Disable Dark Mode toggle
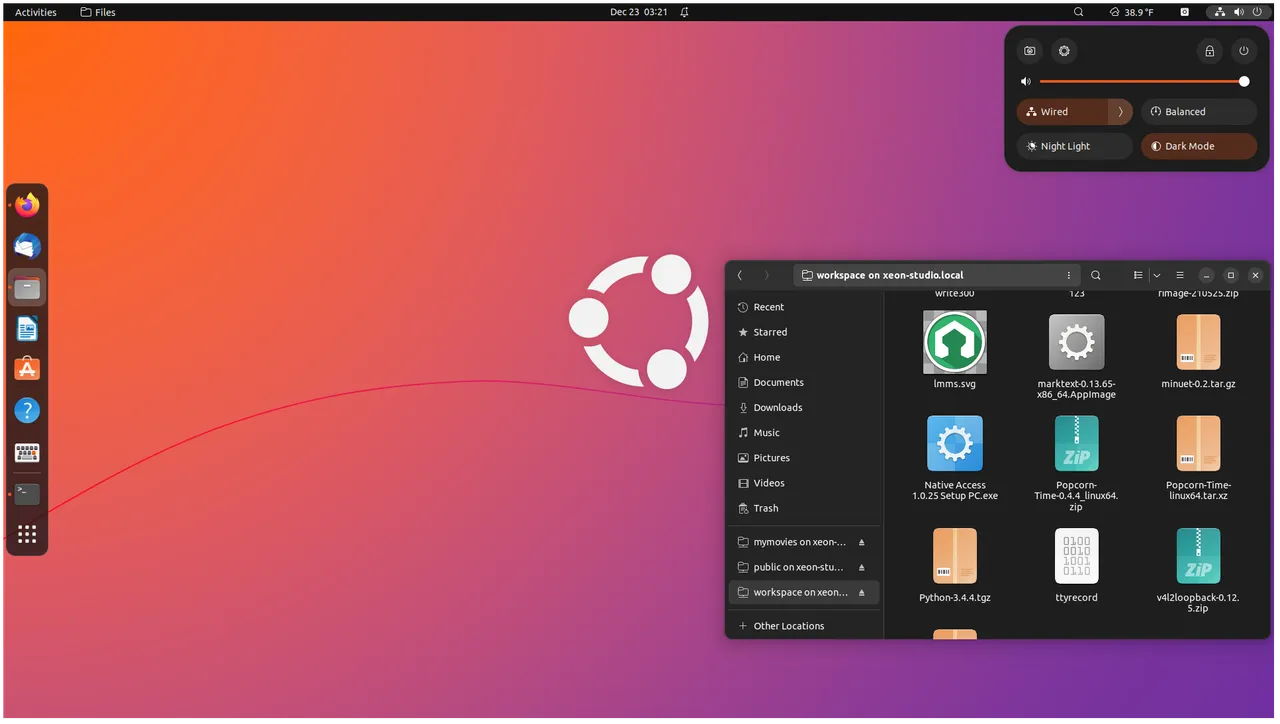 click(1199, 146)
